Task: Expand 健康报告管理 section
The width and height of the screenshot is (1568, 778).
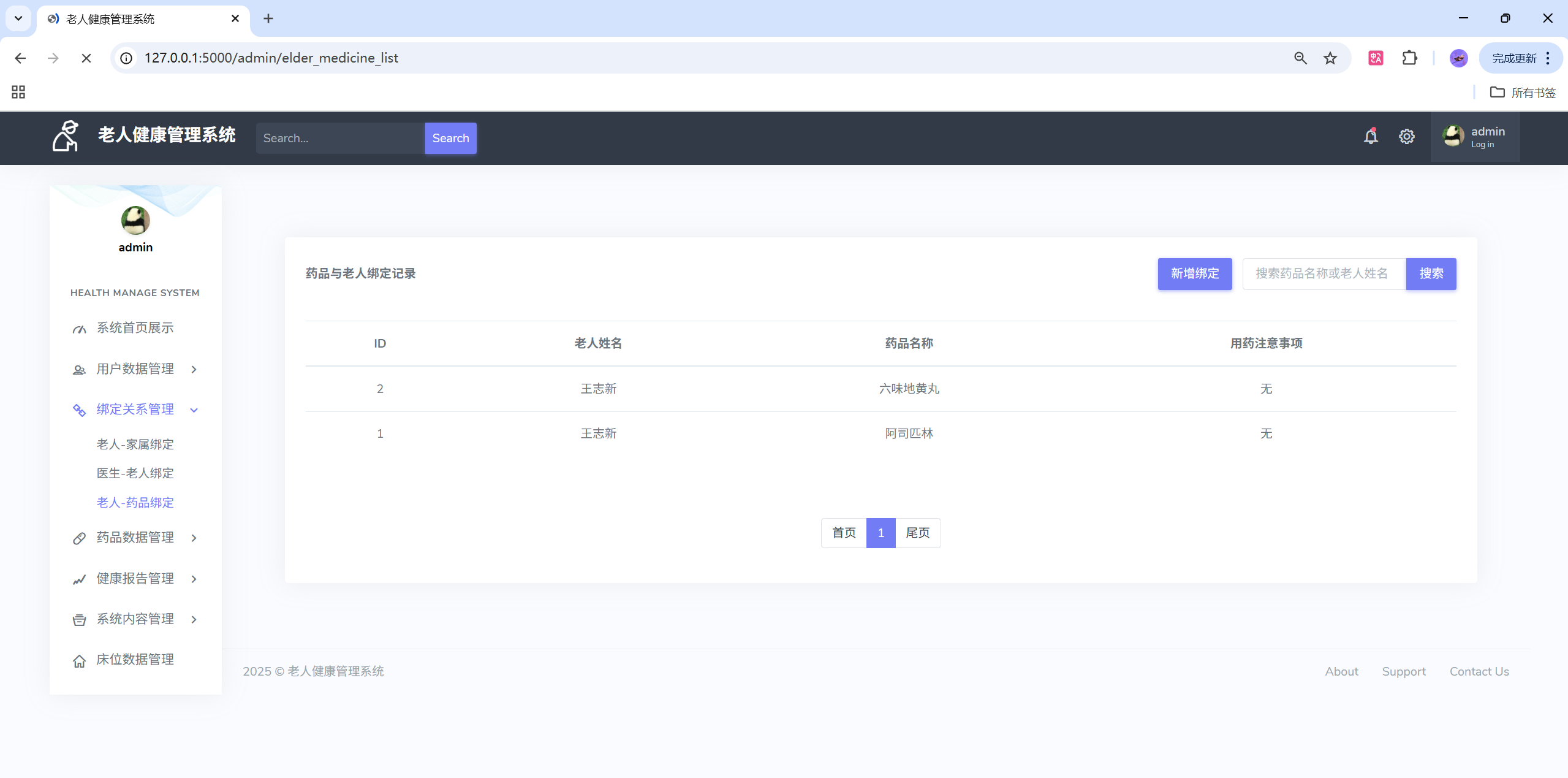Action: pos(135,579)
